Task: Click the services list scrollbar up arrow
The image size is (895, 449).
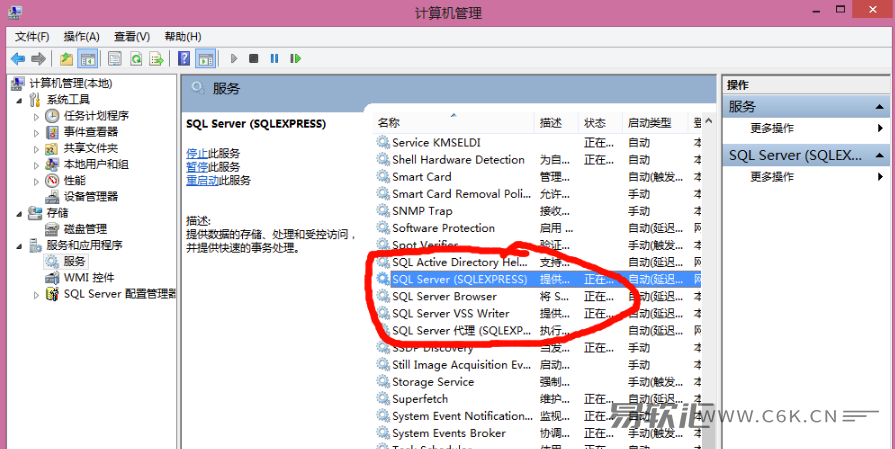Action: click(708, 122)
